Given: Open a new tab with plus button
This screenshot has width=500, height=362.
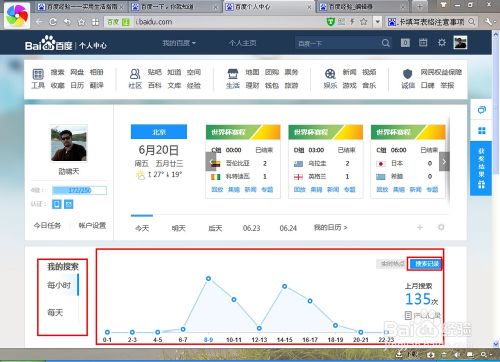Looking at the screenshot, I should click(x=420, y=6).
